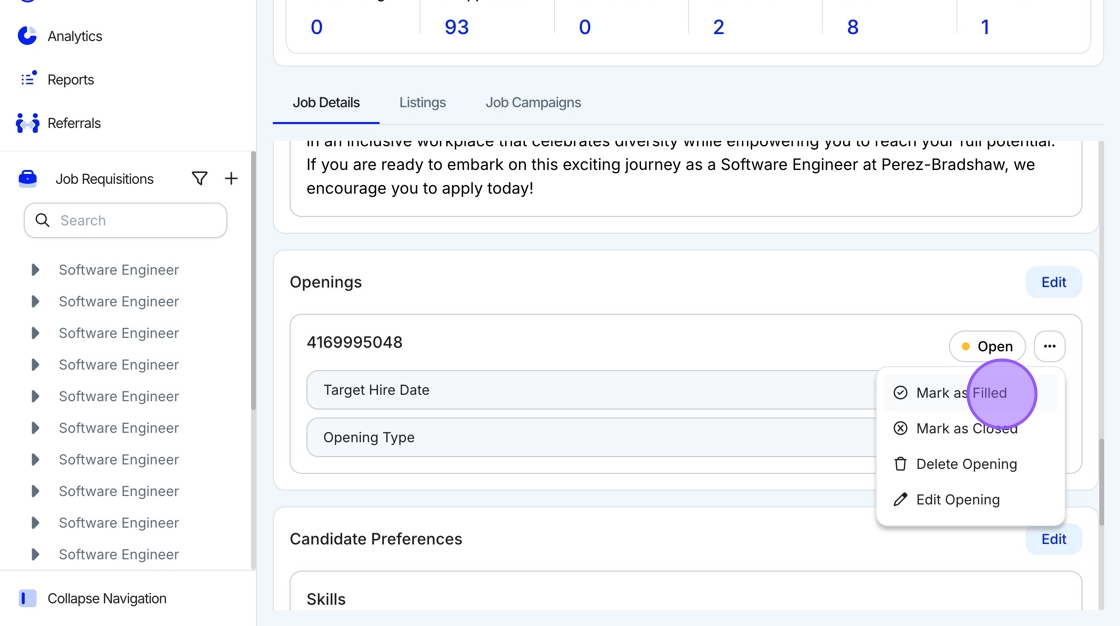Click the magnifier icon in the search box
The image size is (1120, 626).
pyautogui.click(x=43, y=220)
